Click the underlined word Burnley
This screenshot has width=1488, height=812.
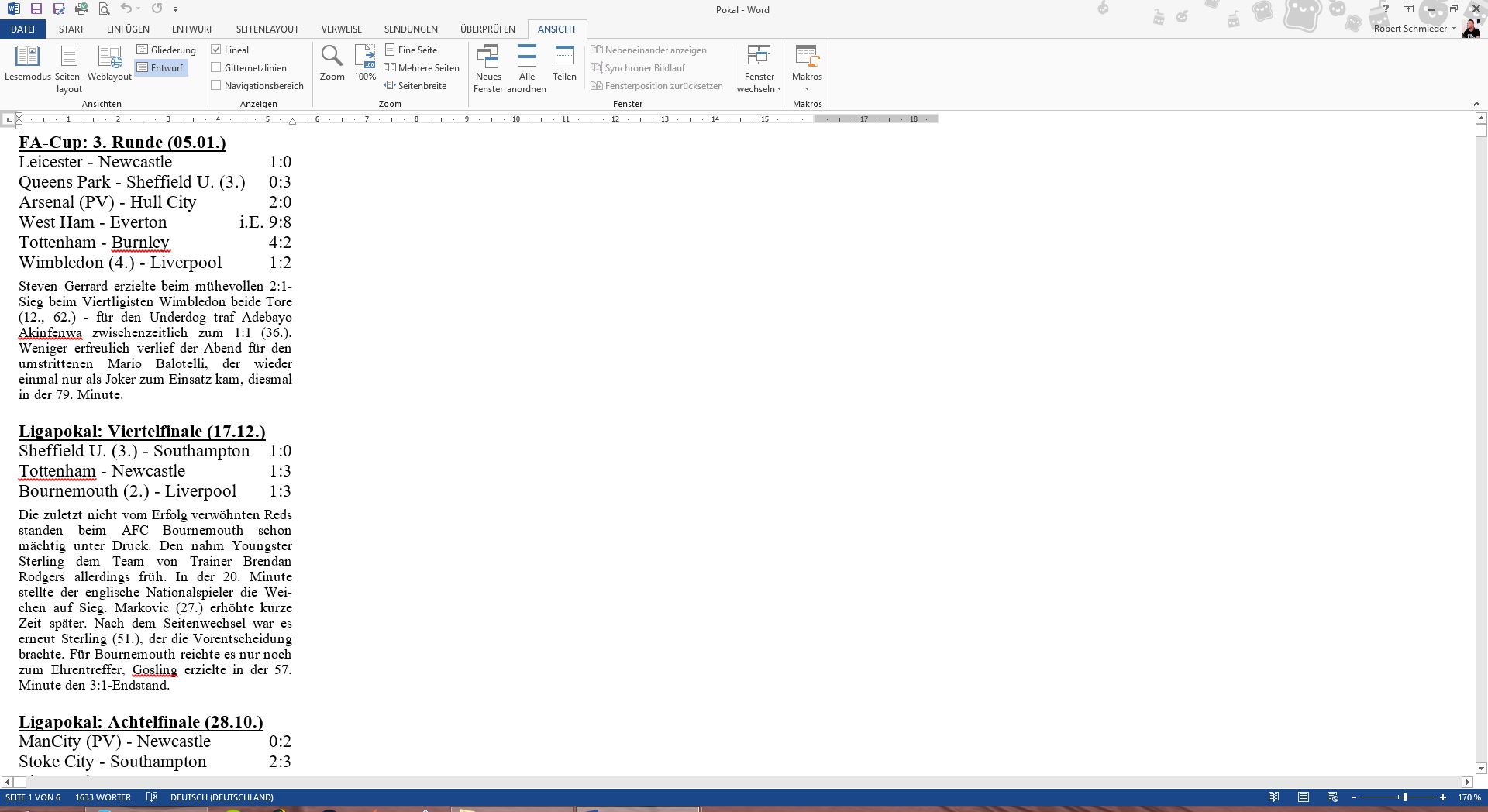140,243
